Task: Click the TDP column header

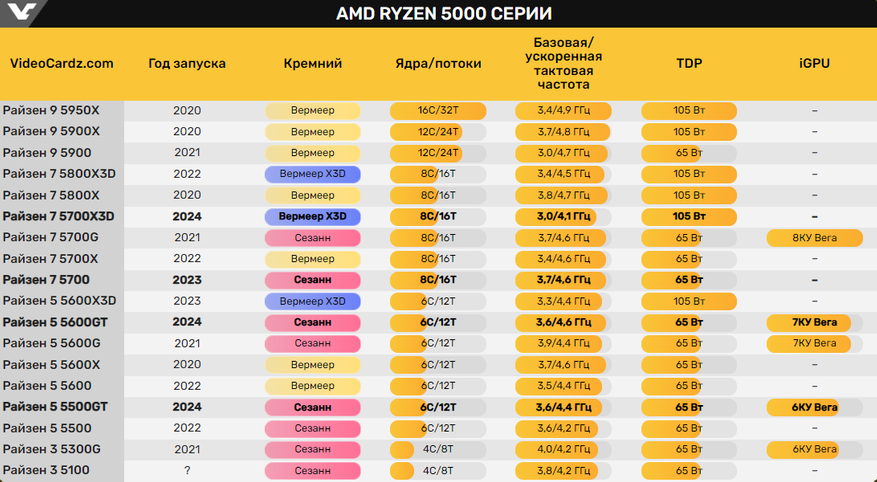Action: tap(689, 64)
